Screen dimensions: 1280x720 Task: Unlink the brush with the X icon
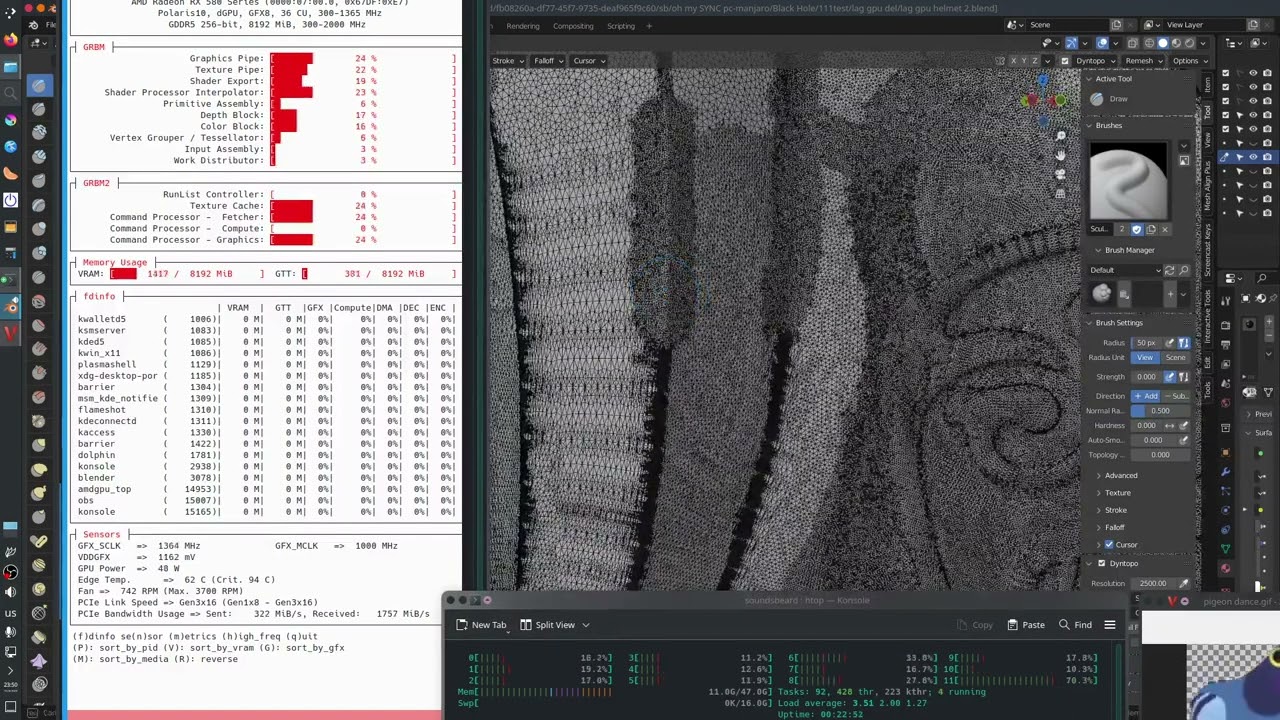click(1164, 229)
